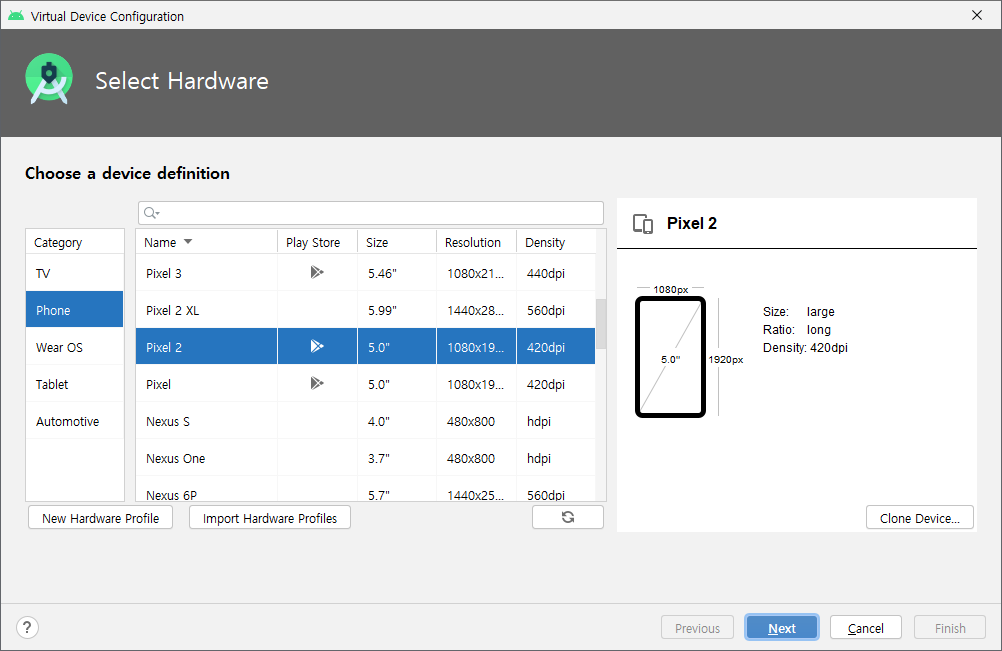Select the Nexus One device row

pos(366,458)
